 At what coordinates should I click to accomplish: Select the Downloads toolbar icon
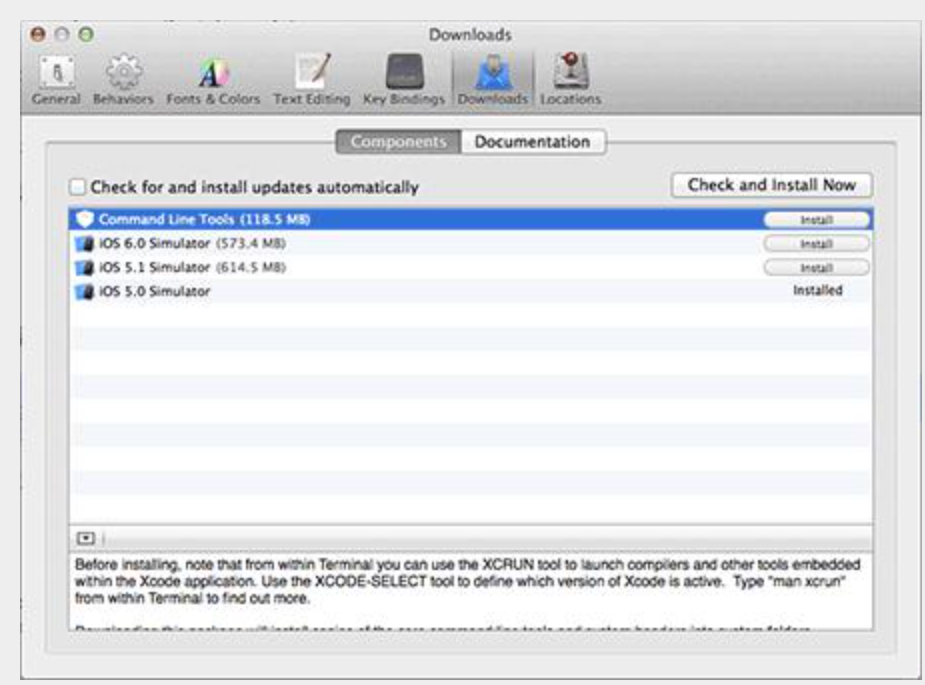point(493,80)
